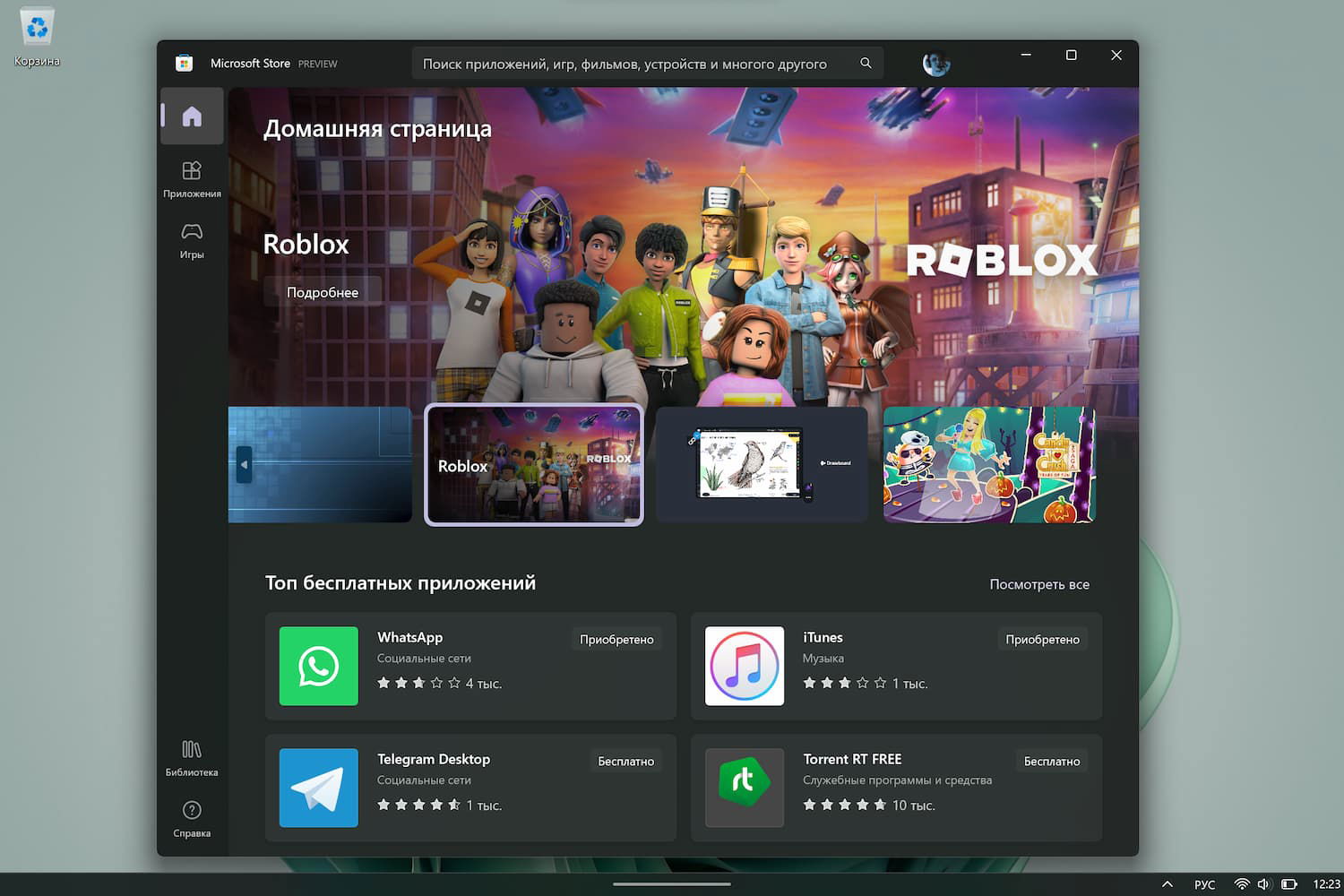Open the Приложения section in sidebar

192,179
